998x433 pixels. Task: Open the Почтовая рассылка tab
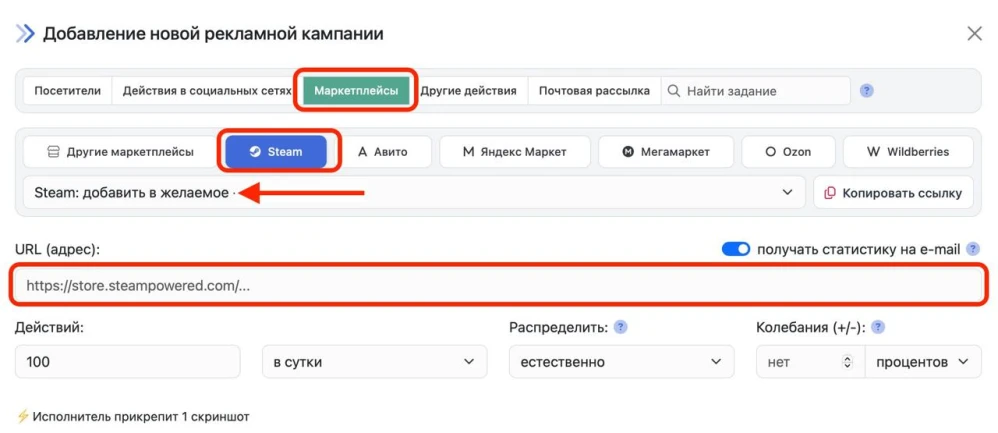tap(594, 91)
